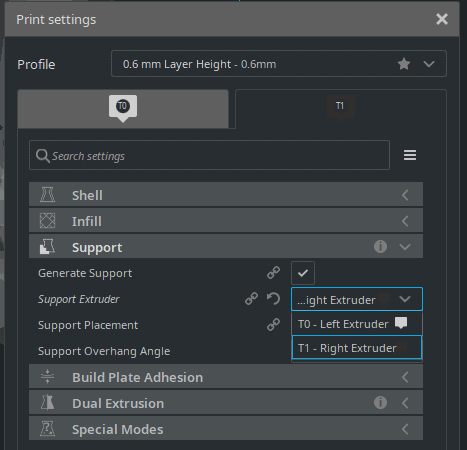Click link icon beside Support Placement
This screenshot has width=467, height=450.
[273, 325]
